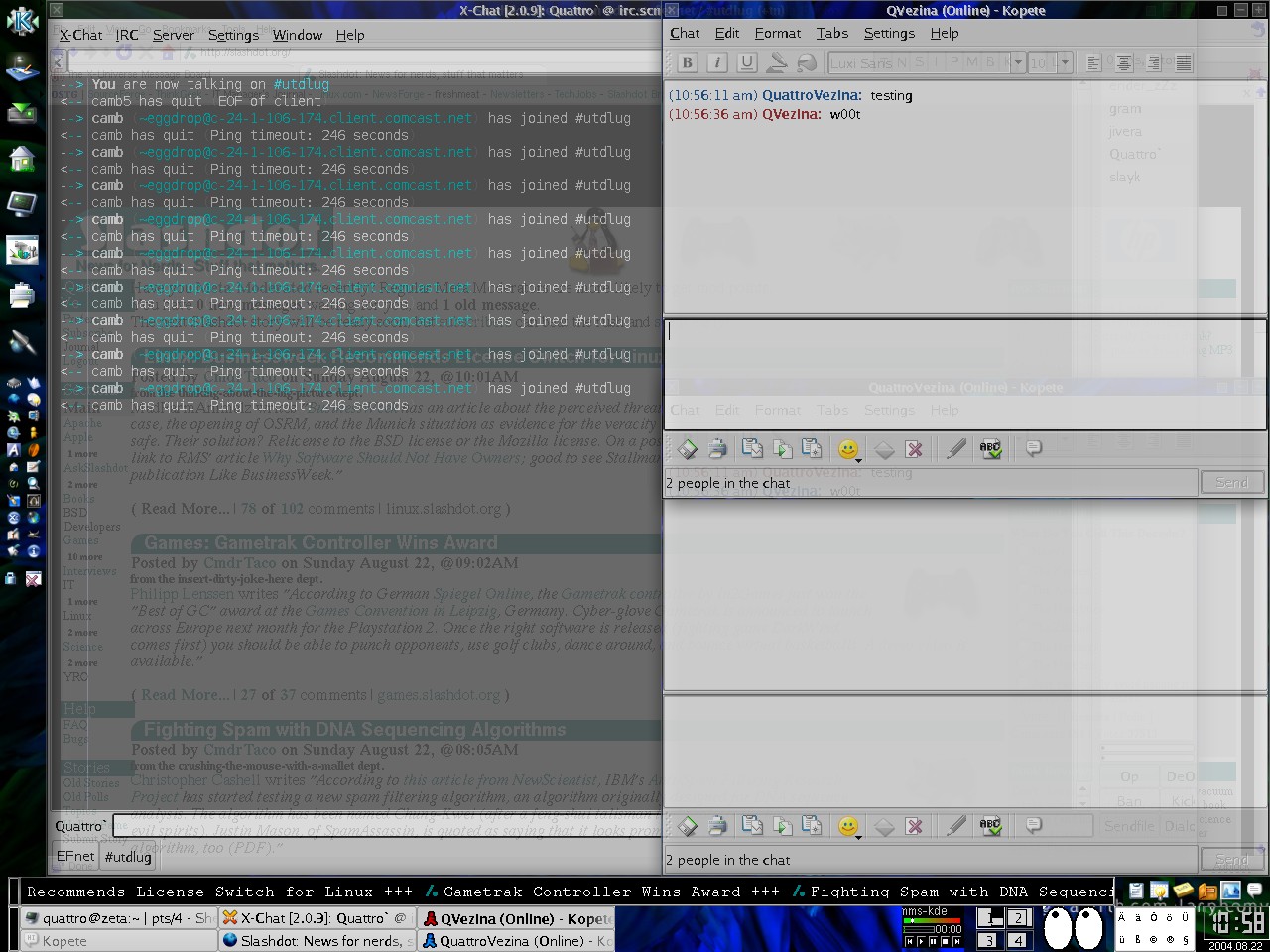Open Tabs menu in QVezina Kopete window

tap(832, 33)
